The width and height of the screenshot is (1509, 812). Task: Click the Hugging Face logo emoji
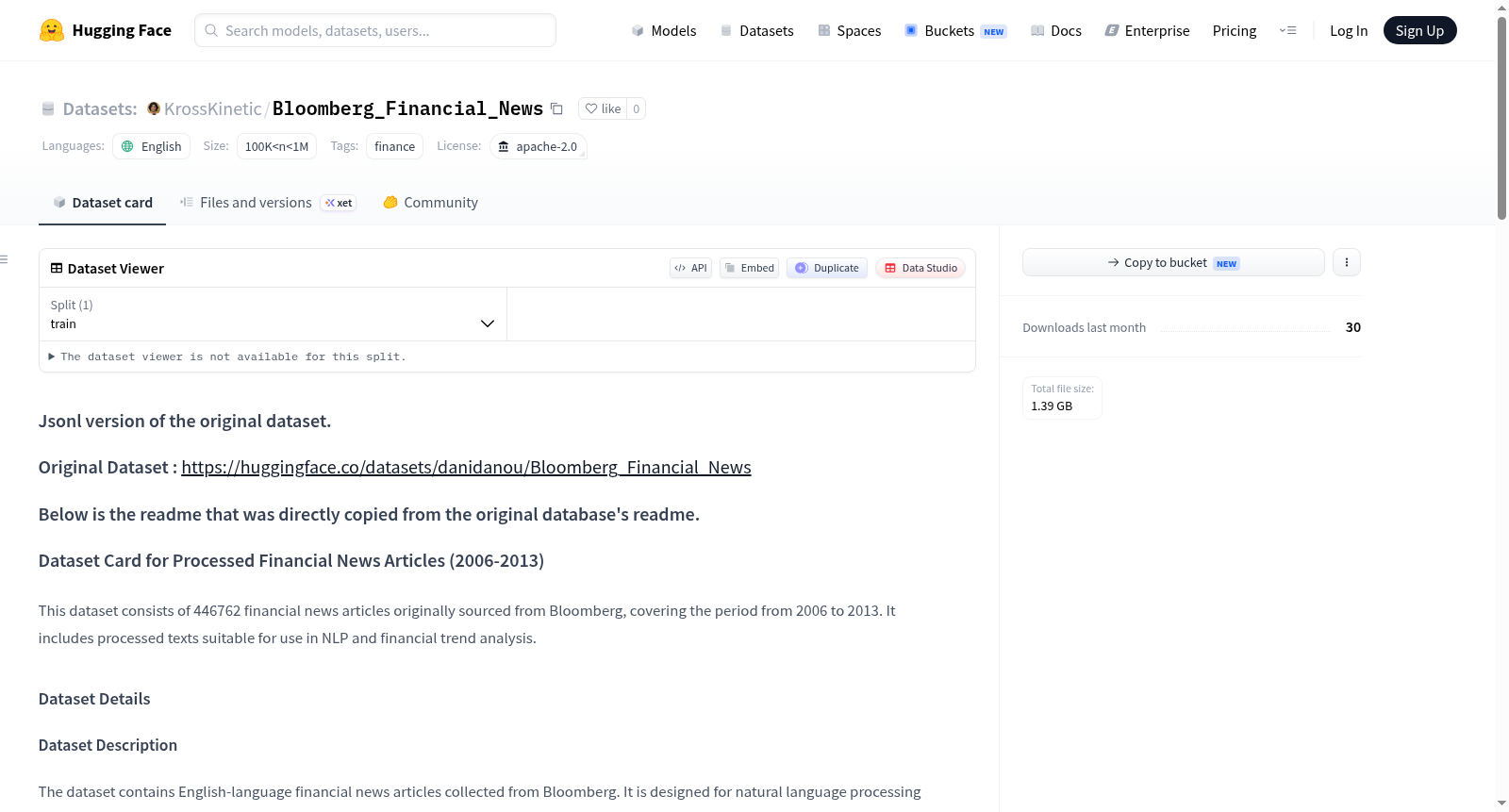(x=52, y=30)
